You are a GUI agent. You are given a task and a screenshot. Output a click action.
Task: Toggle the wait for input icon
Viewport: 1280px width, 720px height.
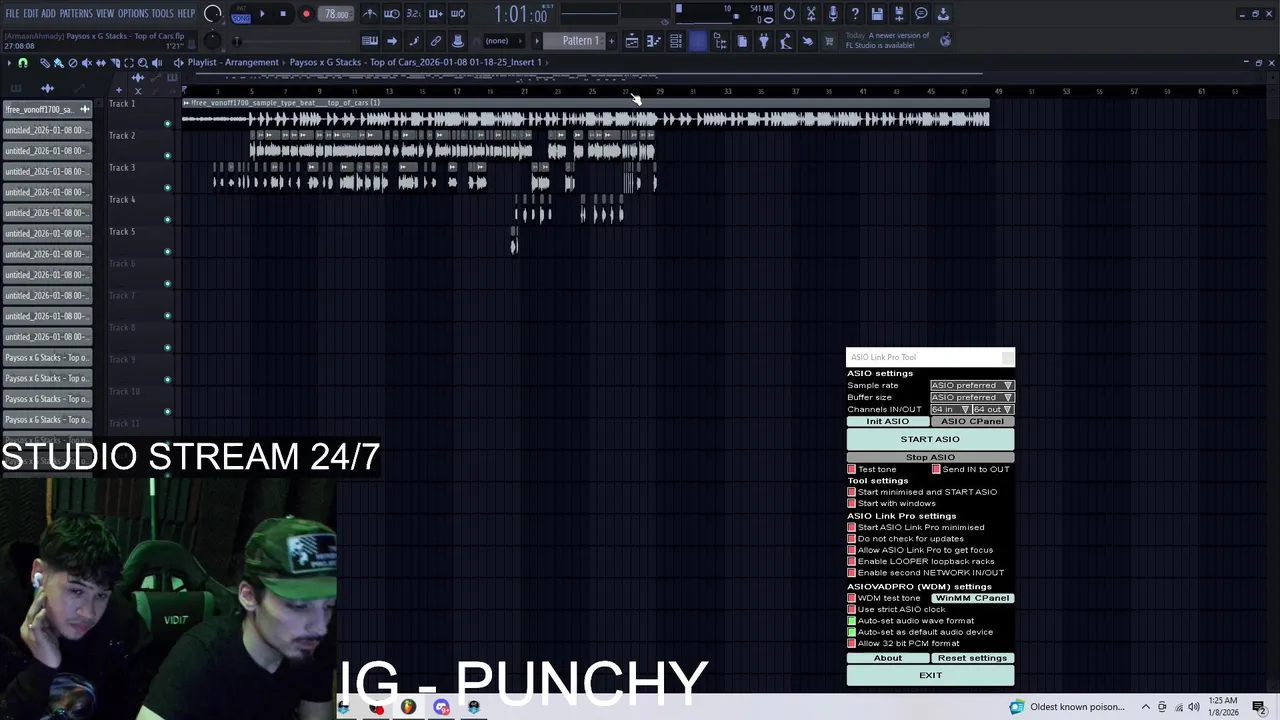tap(391, 14)
